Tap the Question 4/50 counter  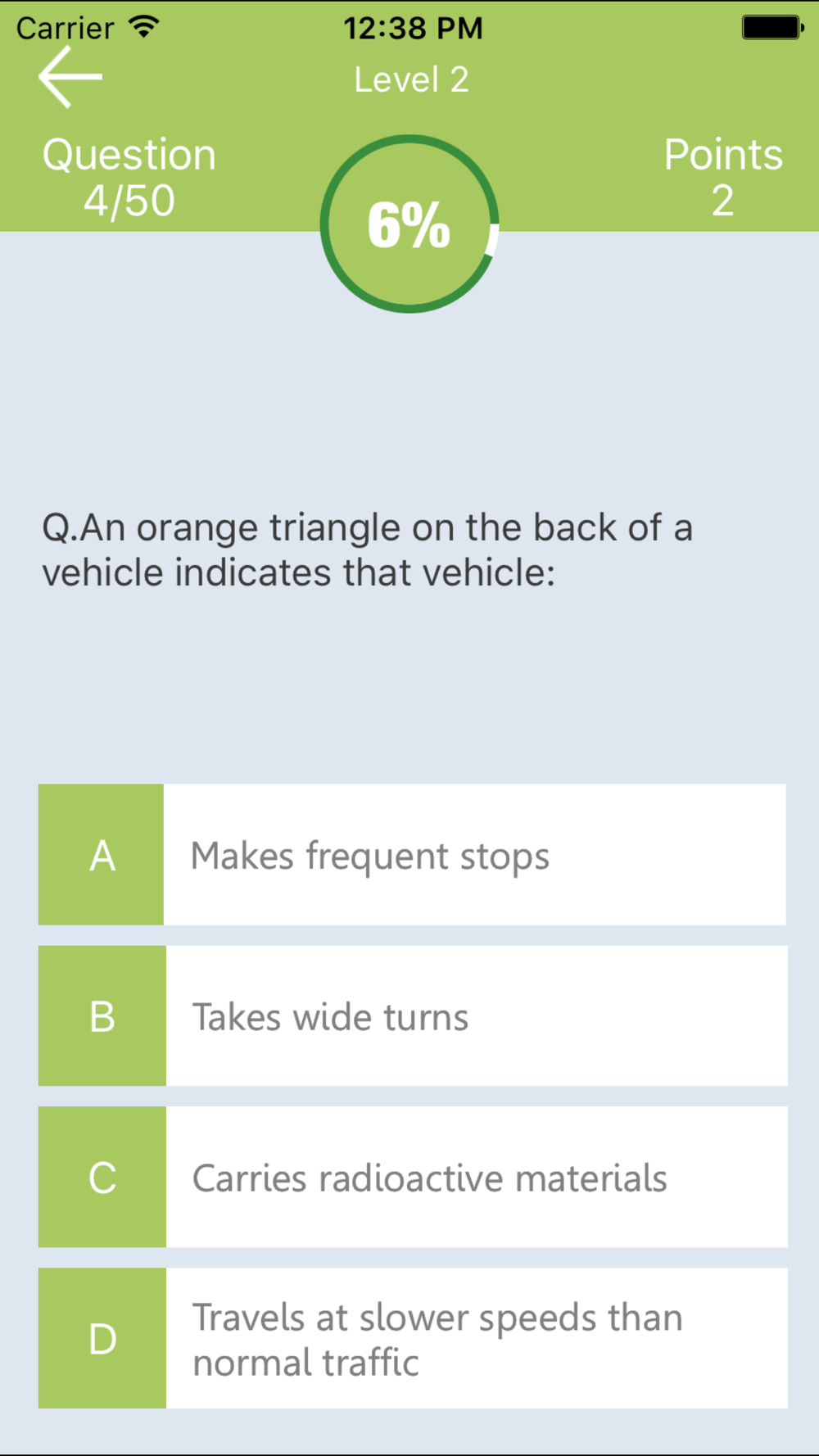tap(129, 178)
